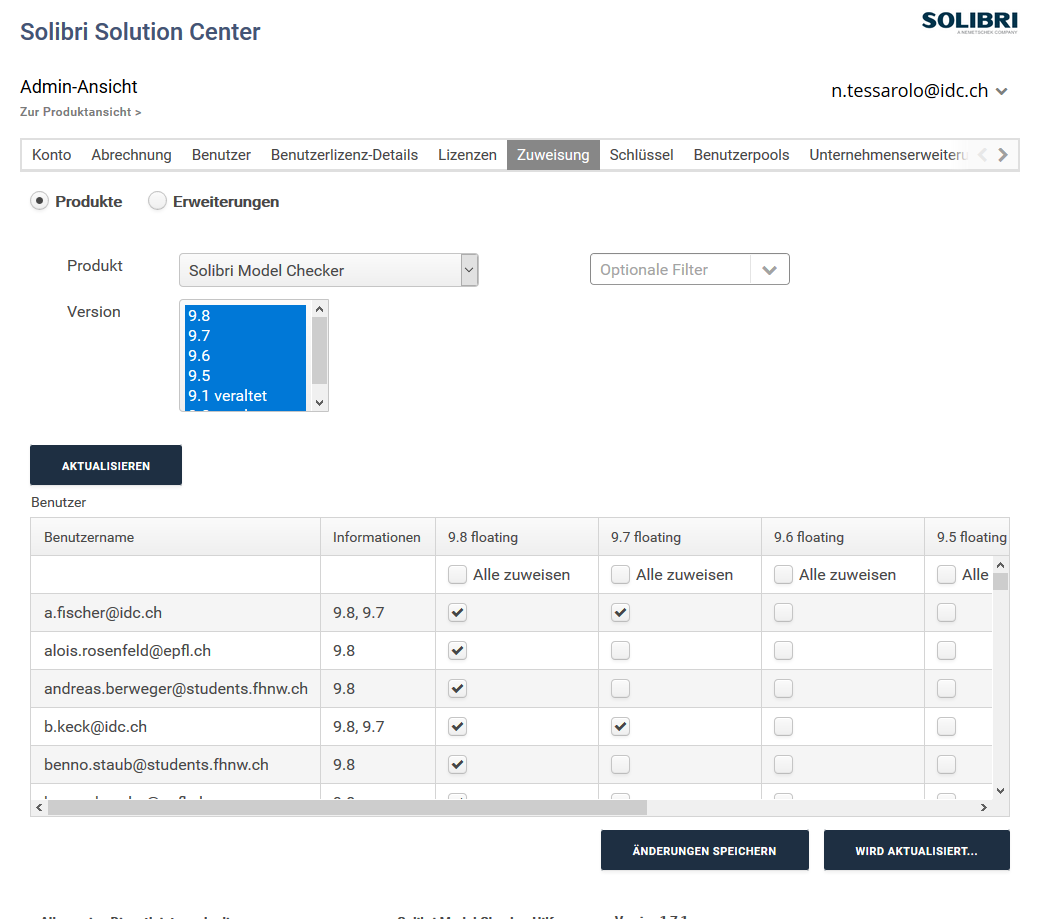The height and width of the screenshot is (919, 1039).
Task: Click the WIRD AKTUALISIERT... button
Action: pyautogui.click(x=916, y=850)
